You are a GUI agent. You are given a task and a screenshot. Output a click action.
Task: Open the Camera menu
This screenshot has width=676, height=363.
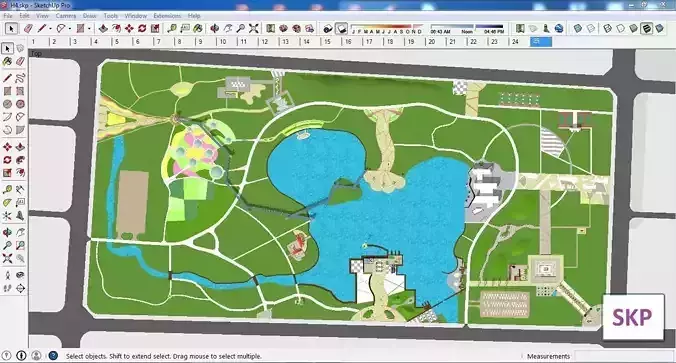66,16
